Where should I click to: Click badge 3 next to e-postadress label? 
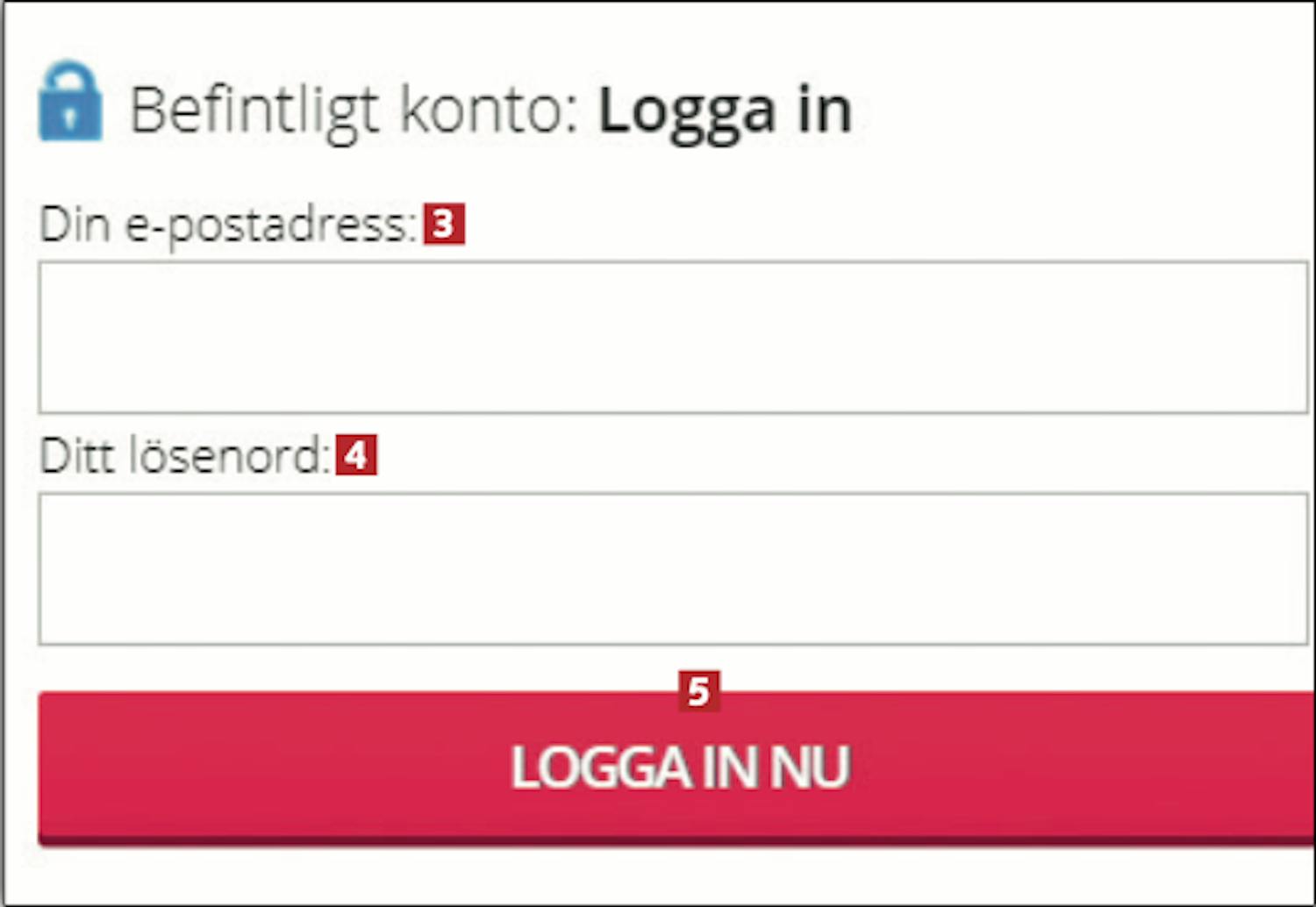click(x=444, y=224)
